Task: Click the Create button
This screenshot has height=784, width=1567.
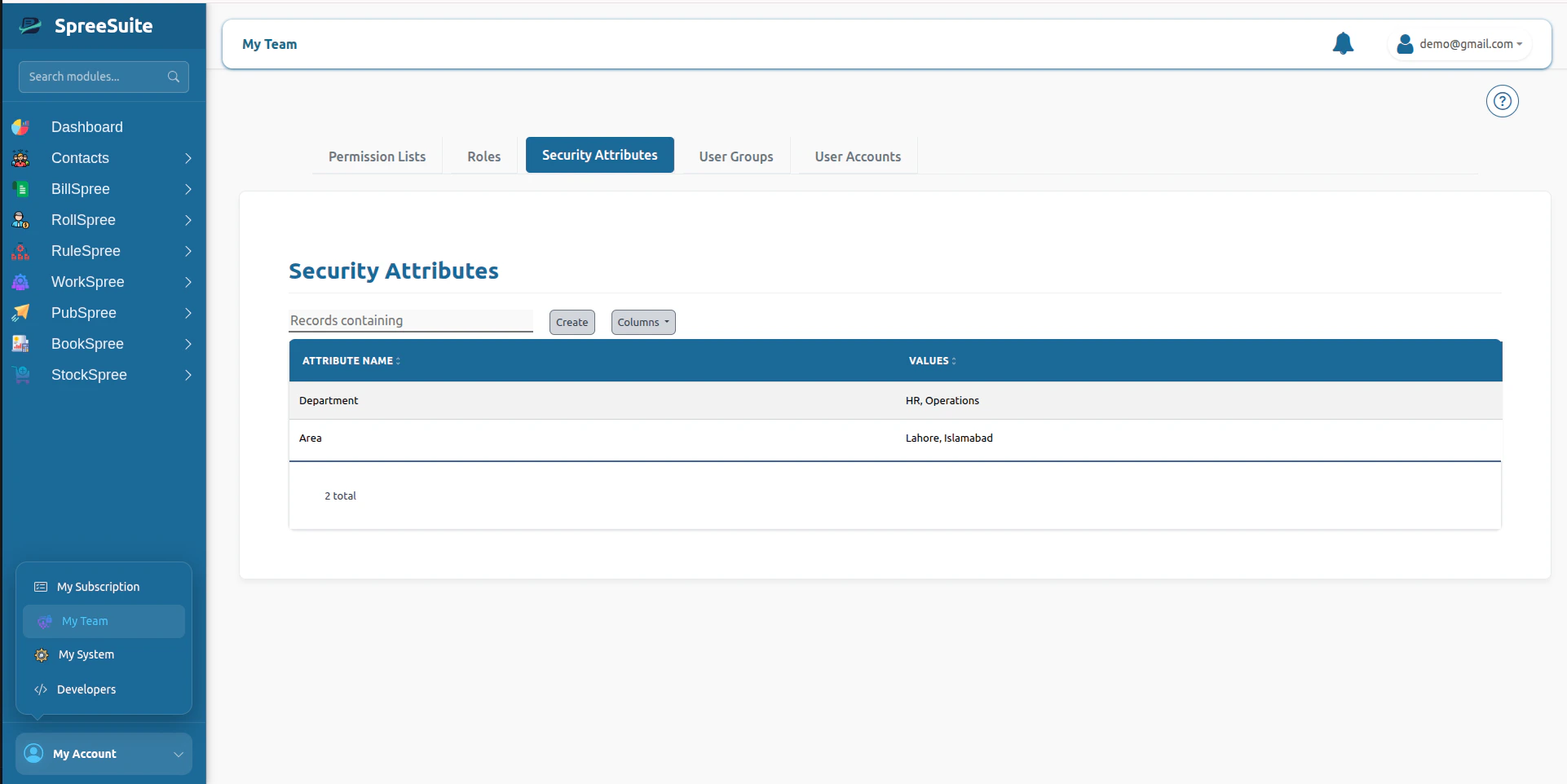Action: (x=572, y=322)
